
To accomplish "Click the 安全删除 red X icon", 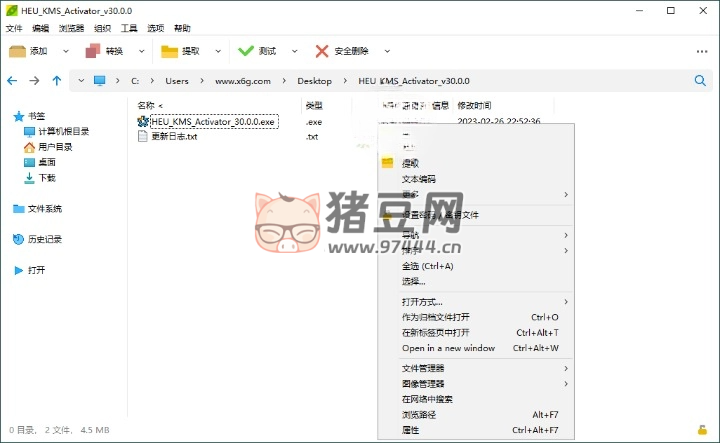I will click(x=322, y=51).
